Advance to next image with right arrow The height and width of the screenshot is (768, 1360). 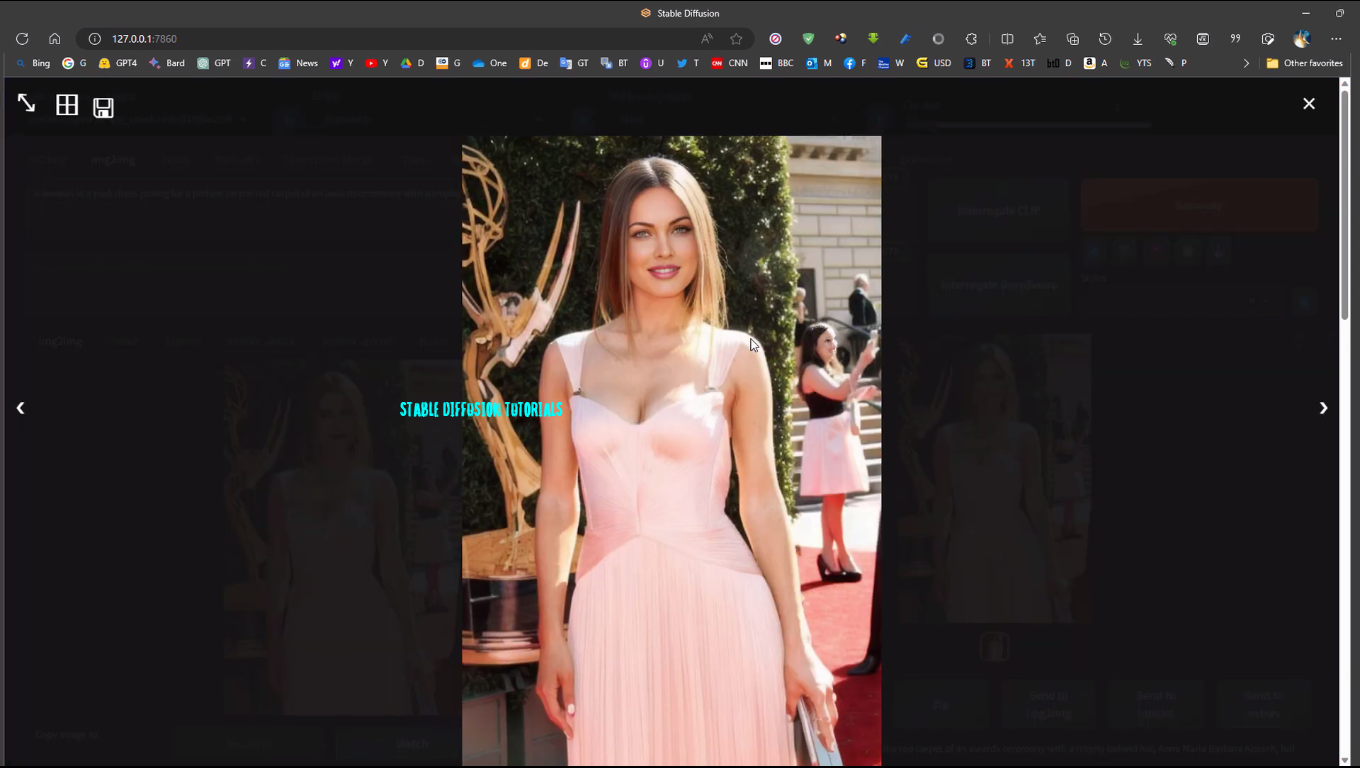(x=1323, y=408)
